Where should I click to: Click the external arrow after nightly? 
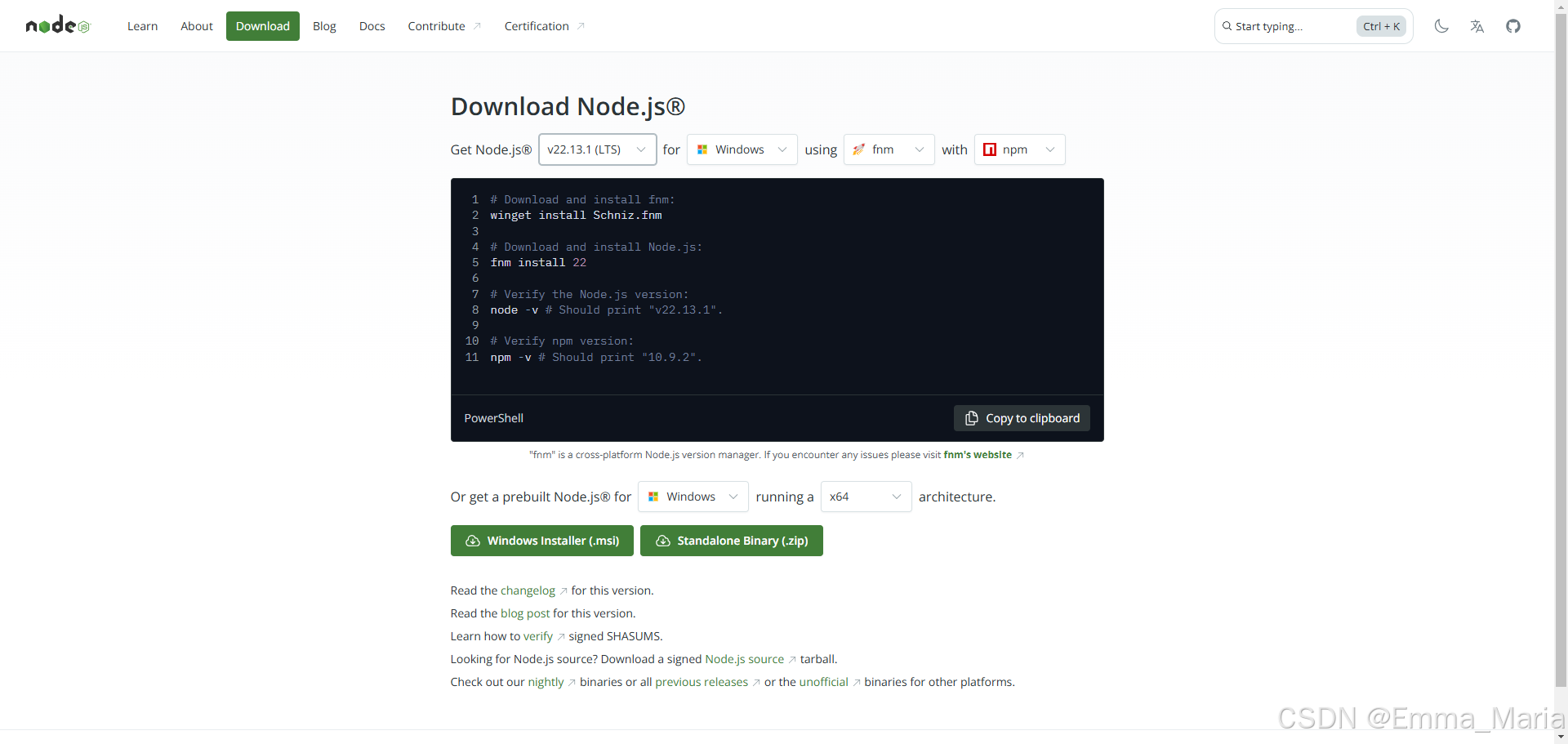coord(572,683)
